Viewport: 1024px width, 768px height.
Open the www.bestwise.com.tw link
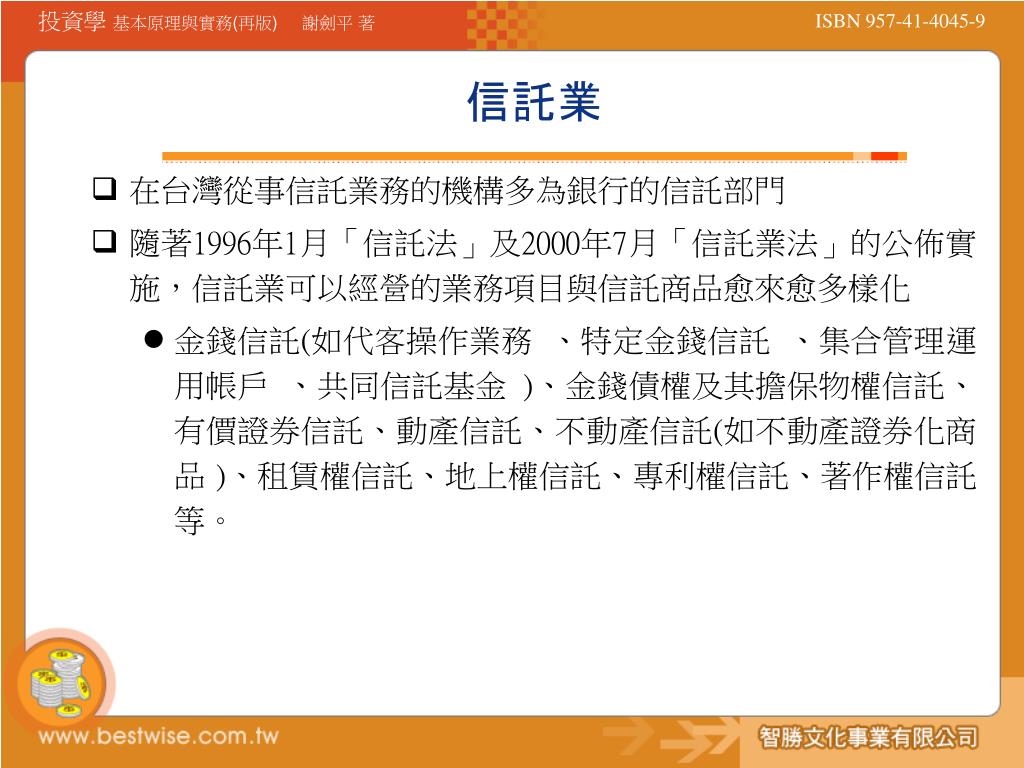point(159,736)
